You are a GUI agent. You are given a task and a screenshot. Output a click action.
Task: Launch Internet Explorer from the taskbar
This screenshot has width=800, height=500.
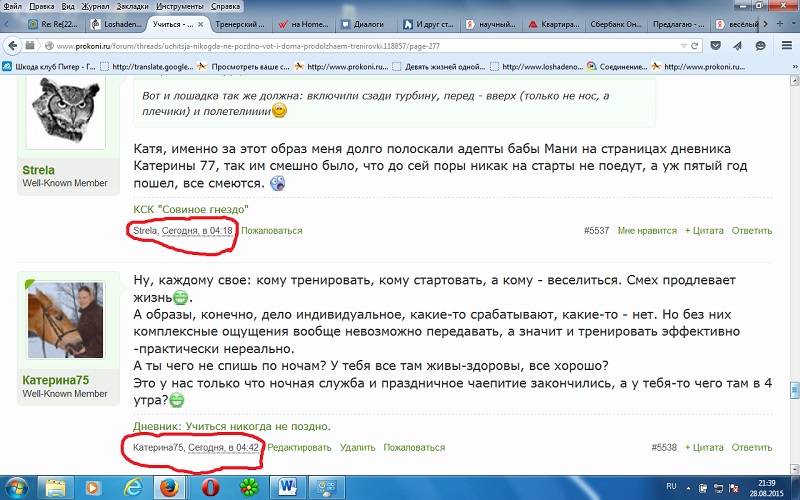pos(132,487)
